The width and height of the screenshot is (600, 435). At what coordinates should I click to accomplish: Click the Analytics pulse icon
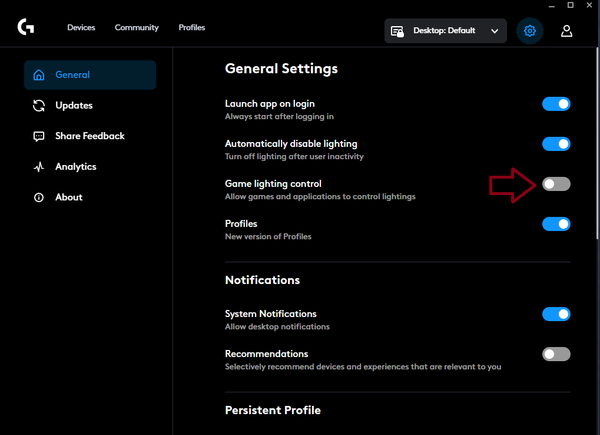[39, 167]
